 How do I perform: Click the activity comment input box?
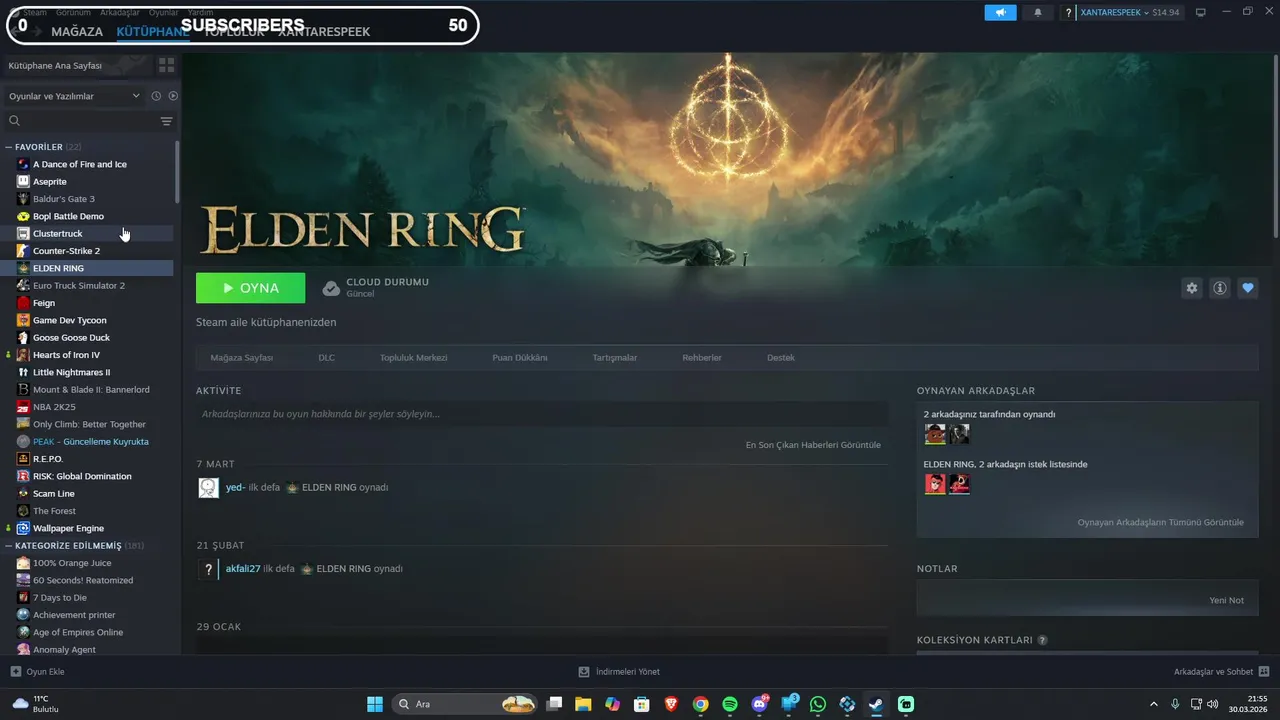(x=542, y=414)
